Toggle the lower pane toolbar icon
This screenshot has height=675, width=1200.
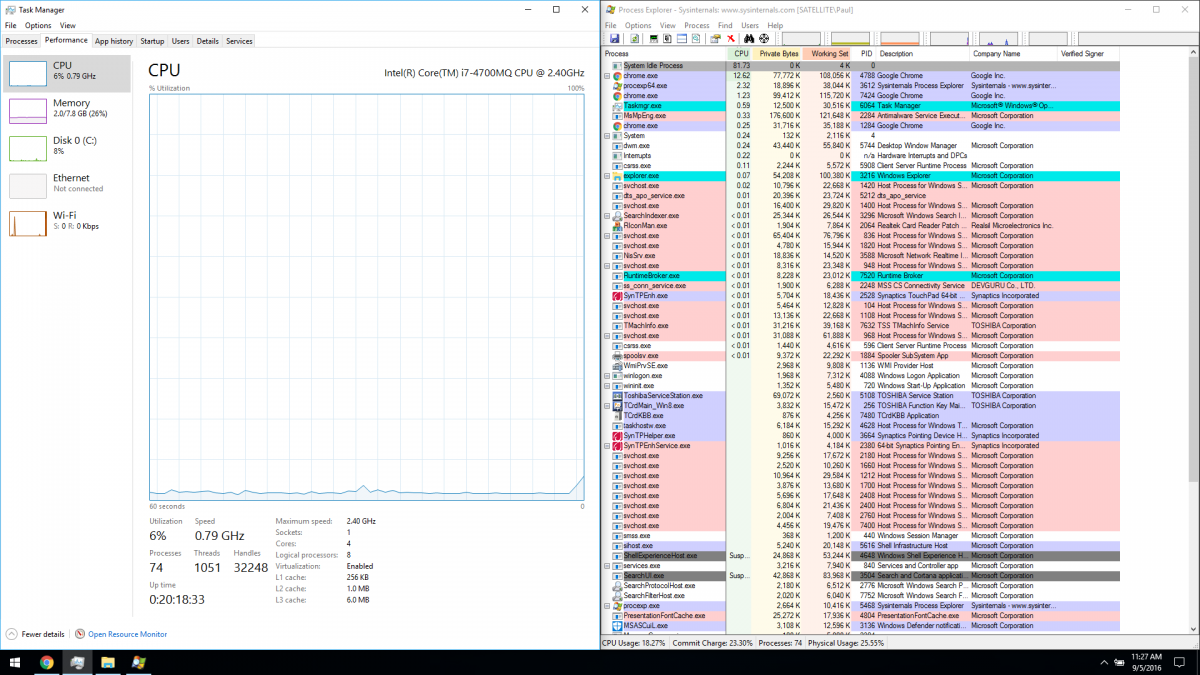pos(682,39)
